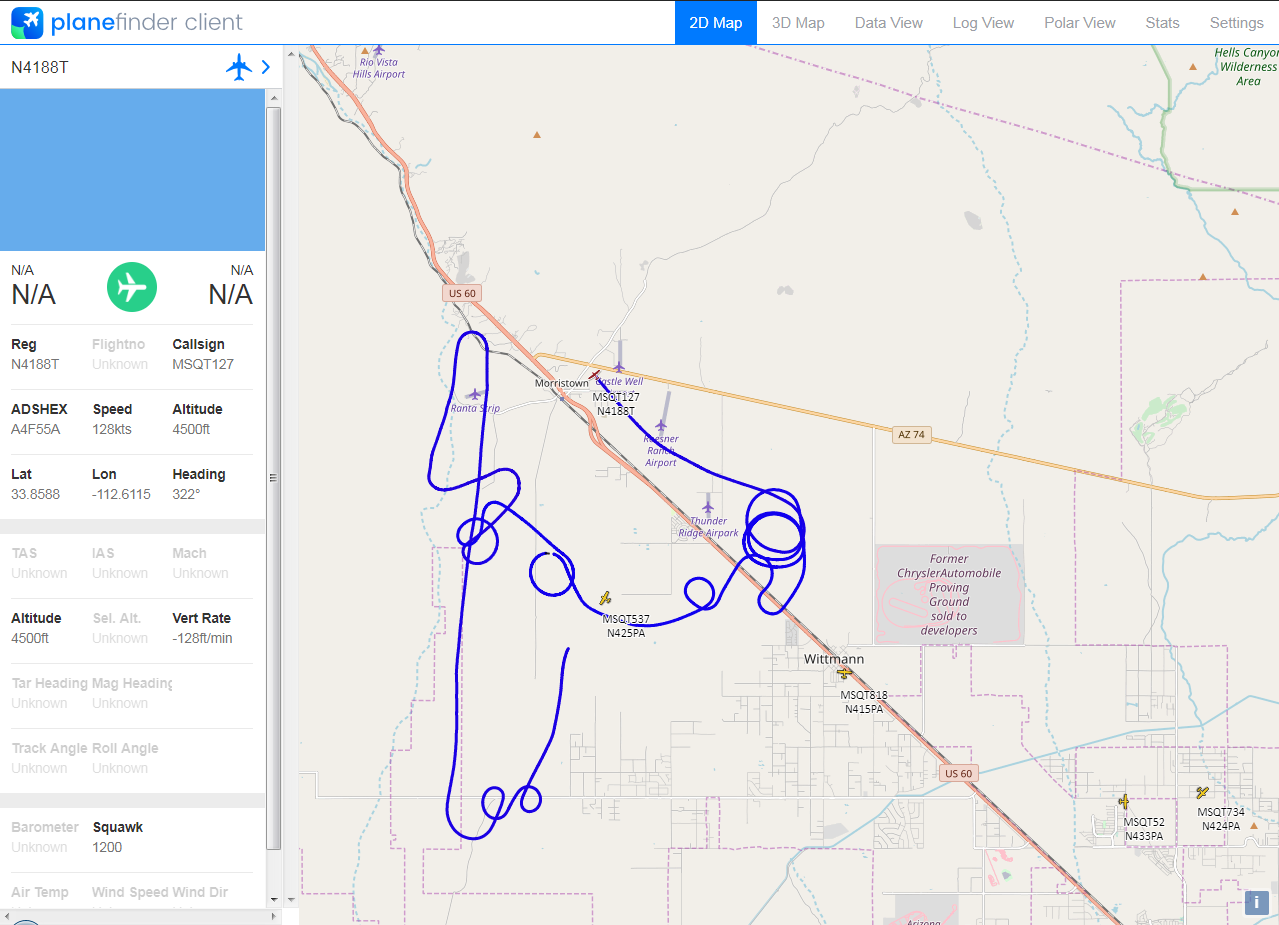Click the US 60 shield south of Wittmann
Screen dimensions: 1279x925
pos(957,773)
